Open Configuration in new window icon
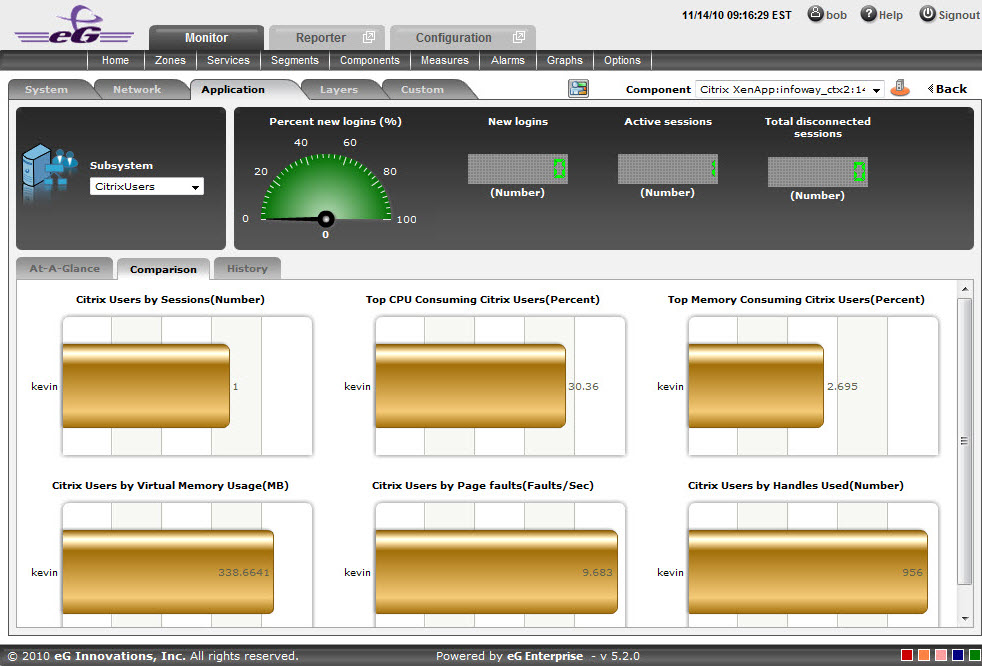The height and width of the screenshot is (666, 982). click(519, 37)
